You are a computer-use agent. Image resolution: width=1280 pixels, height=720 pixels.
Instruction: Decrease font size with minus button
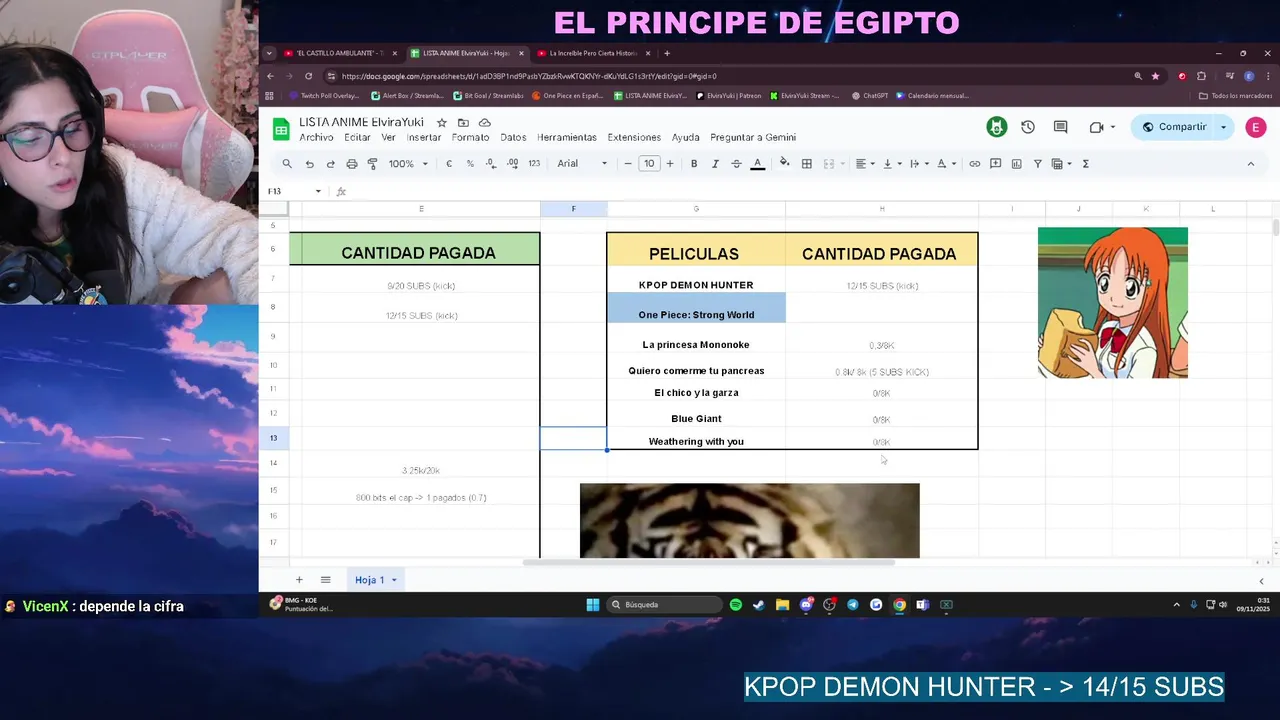[x=628, y=164]
